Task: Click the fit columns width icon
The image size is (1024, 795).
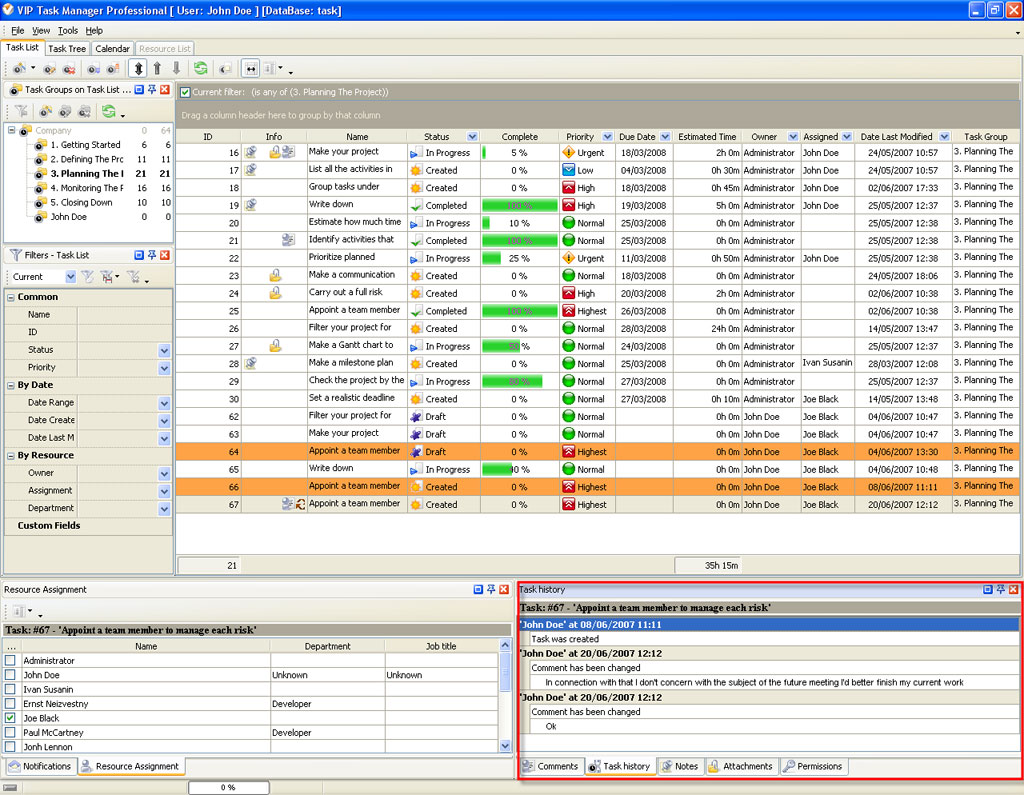Action: click(x=250, y=69)
